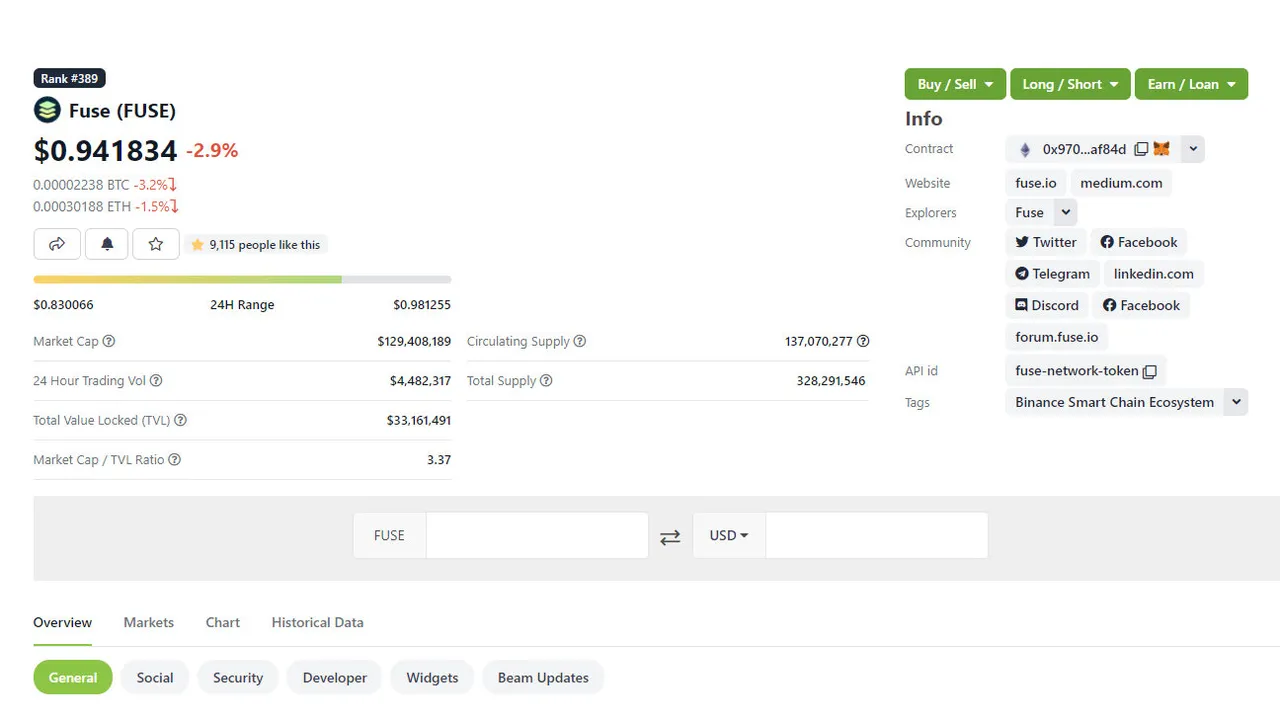The width and height of the screenshot is (1280, 721).
Task: Copy contract address with copy icon
Action: [1141, 149]
